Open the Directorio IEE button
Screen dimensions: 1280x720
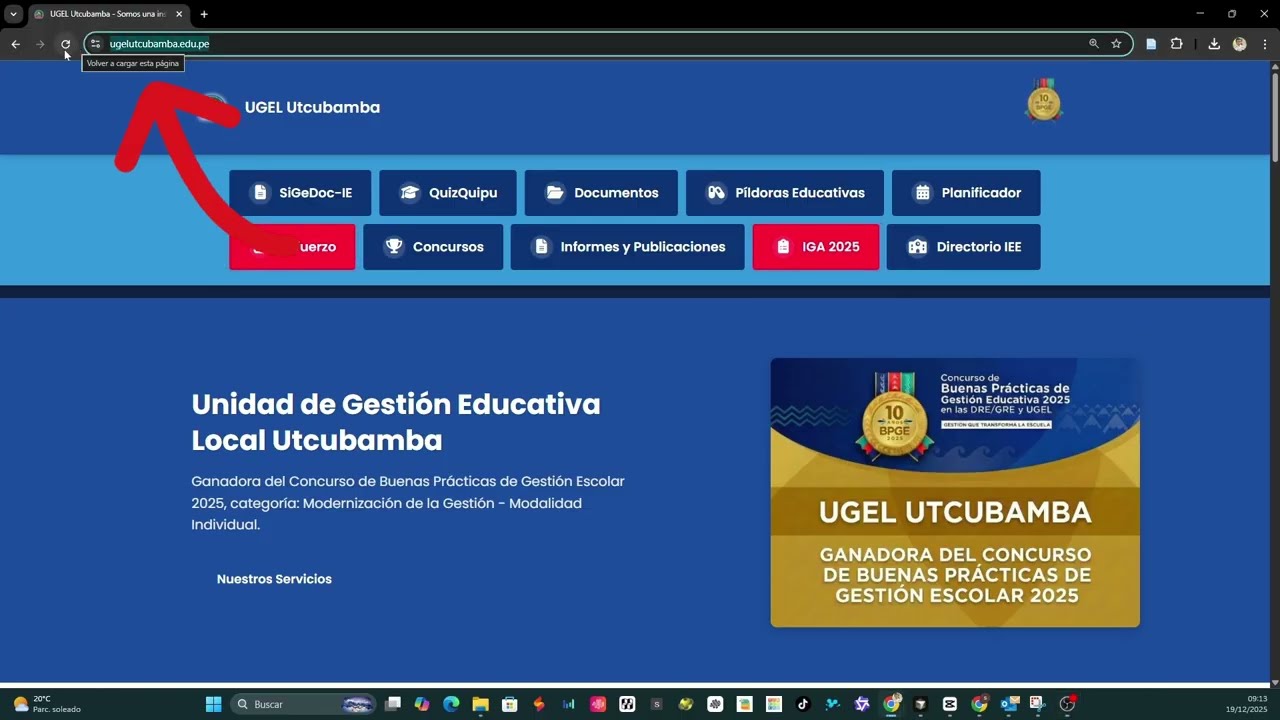point(963,247)
